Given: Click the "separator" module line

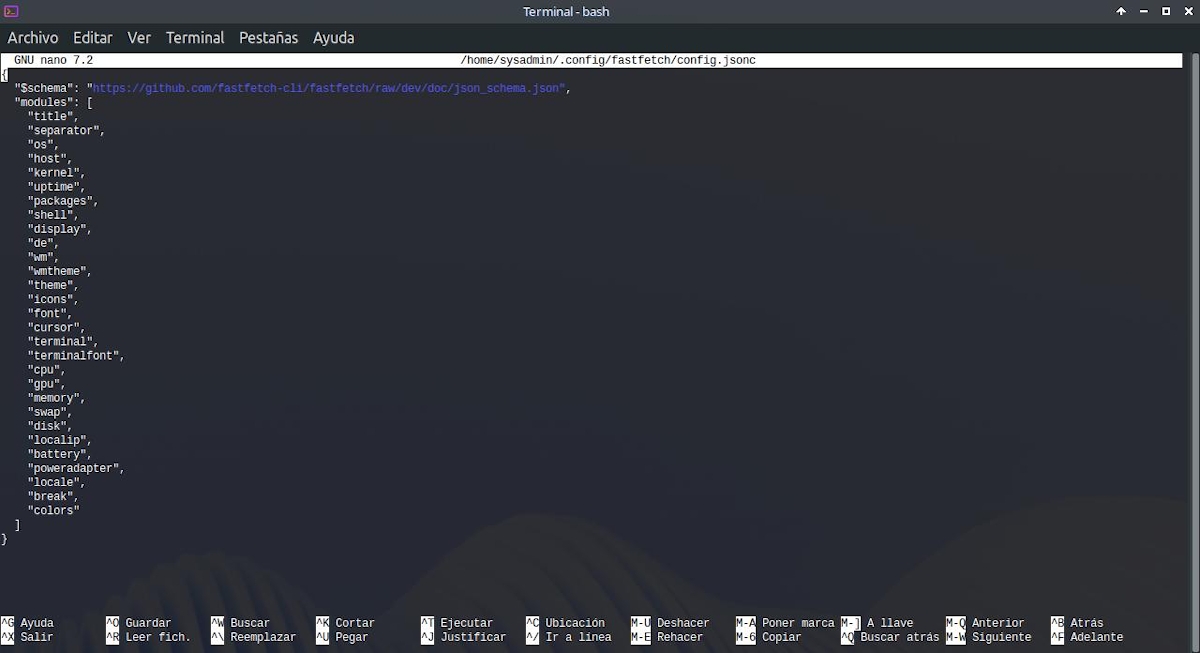Looking at the screenshot, I should click(66, 131).
